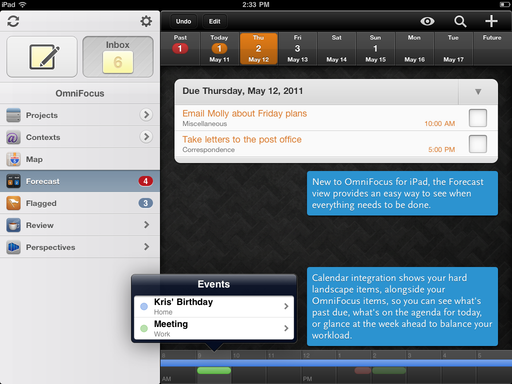Screen dimensions: 512x384
Task: Open the Flagged items list
Action: (80, 203)
